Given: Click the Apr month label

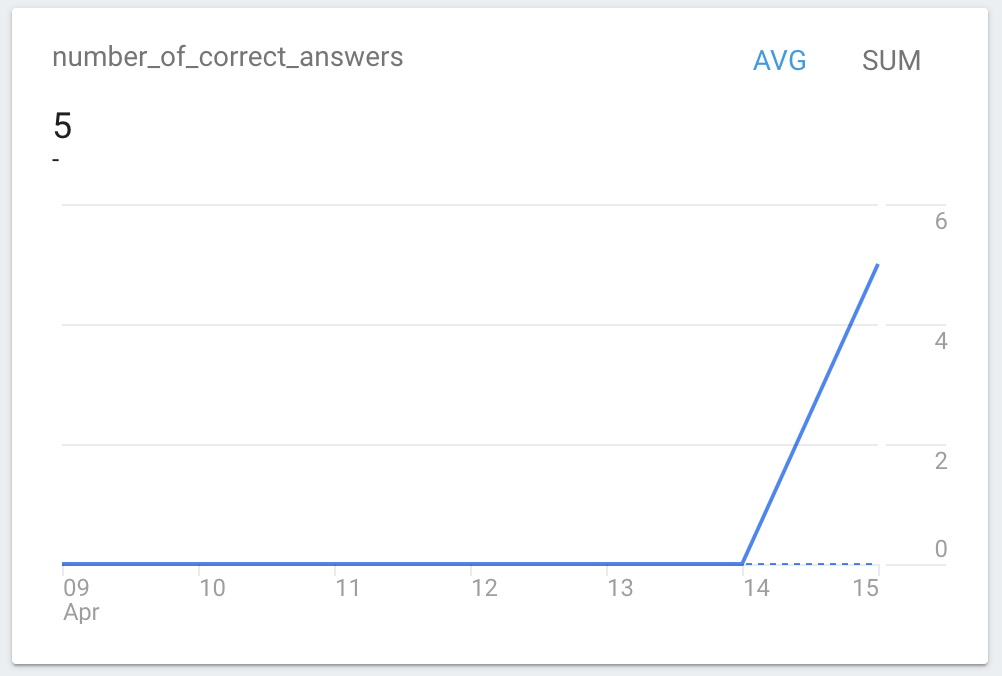Looking at the screenshot, I should (81, 612).
